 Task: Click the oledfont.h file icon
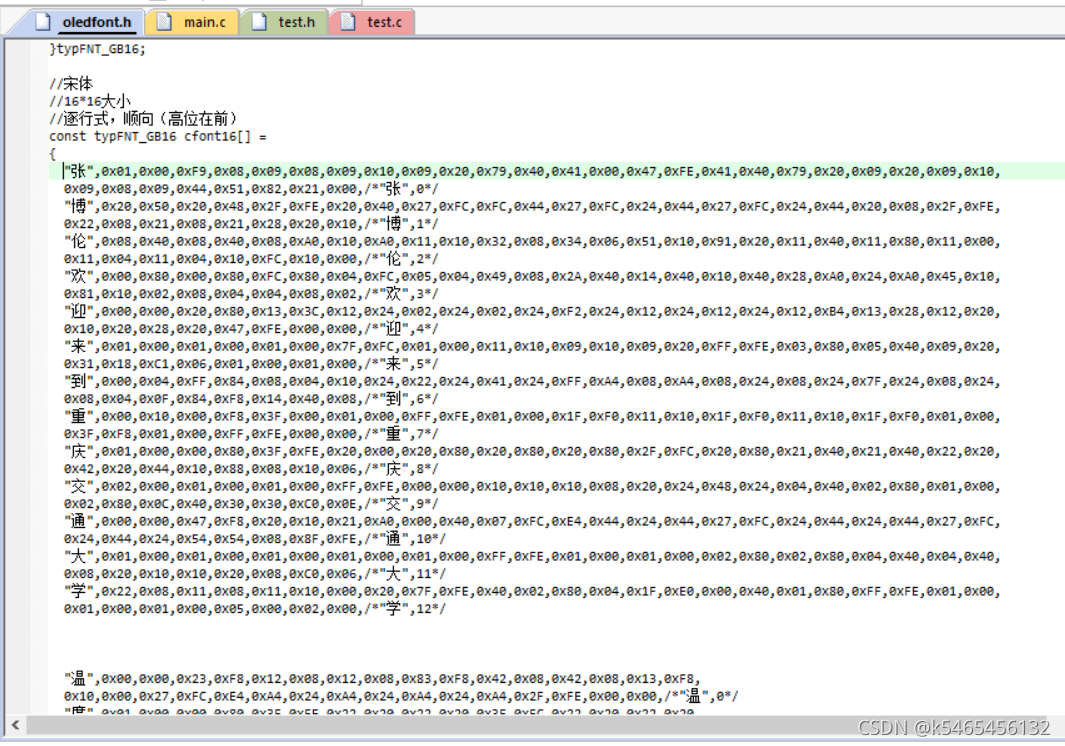tap(43, 22)
